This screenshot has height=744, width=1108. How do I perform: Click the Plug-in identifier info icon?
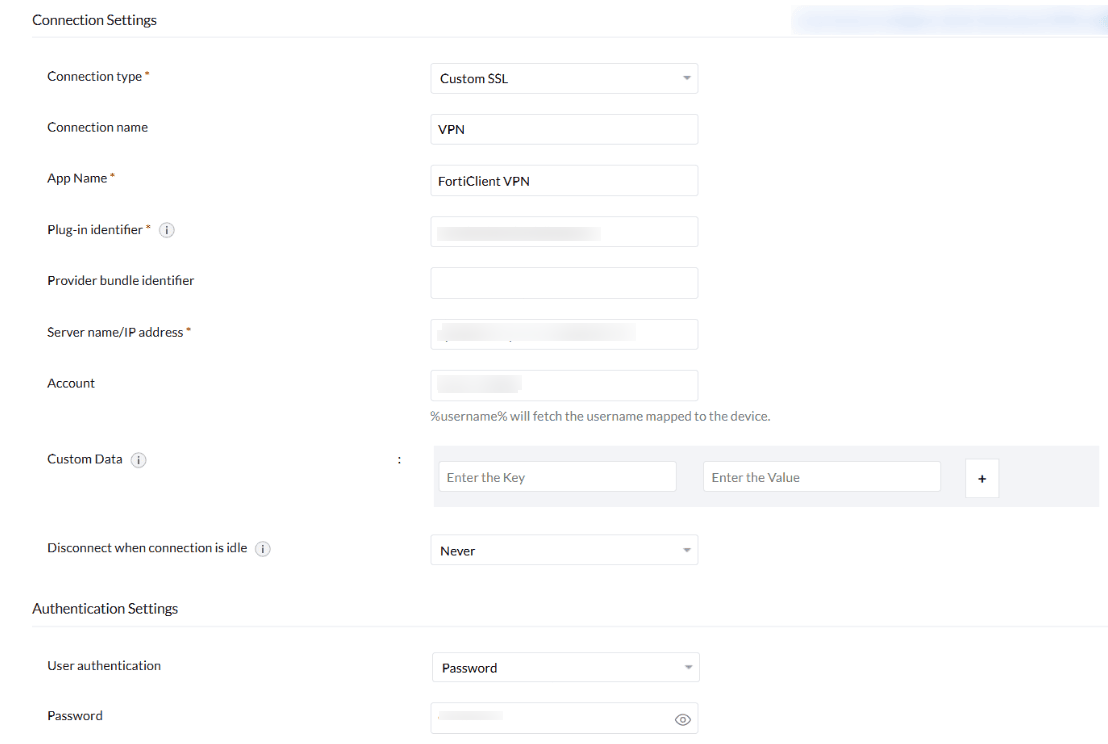pyautogui.click(x=167, y=230)
